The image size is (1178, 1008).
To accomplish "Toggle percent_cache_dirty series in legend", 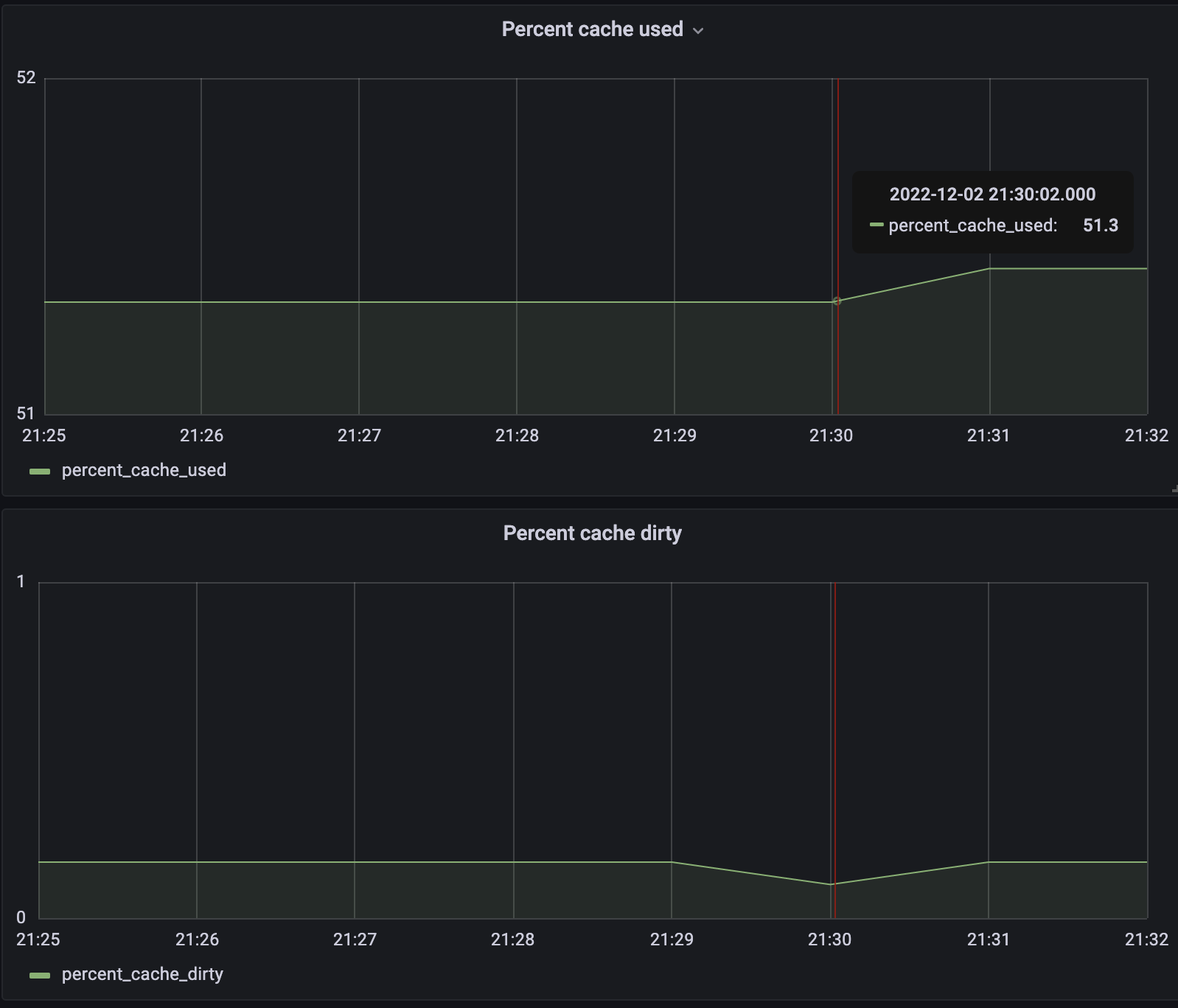I will 142,974.
